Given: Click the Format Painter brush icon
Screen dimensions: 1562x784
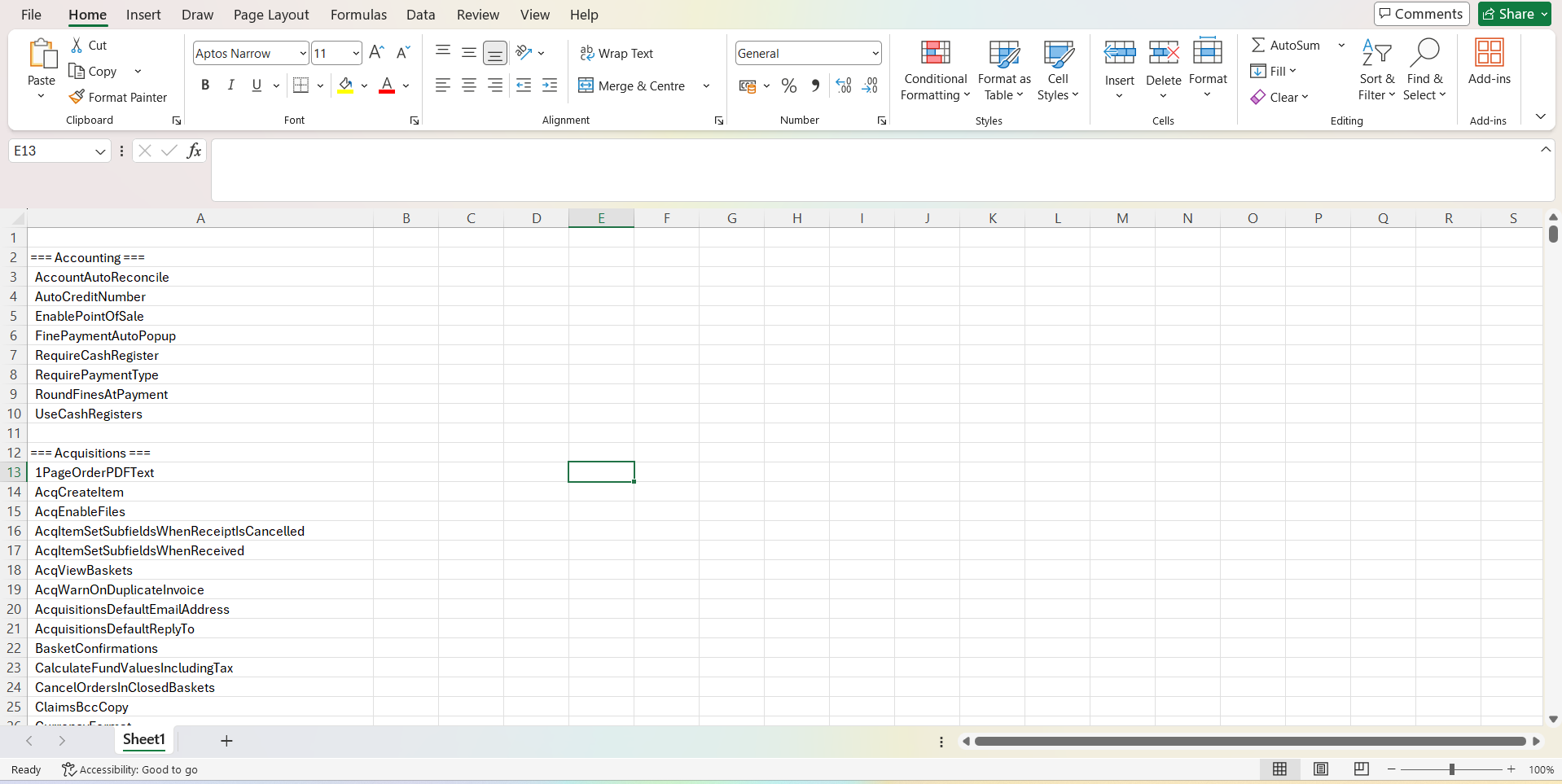Looking at the screenshot, I should coord(77,97).
